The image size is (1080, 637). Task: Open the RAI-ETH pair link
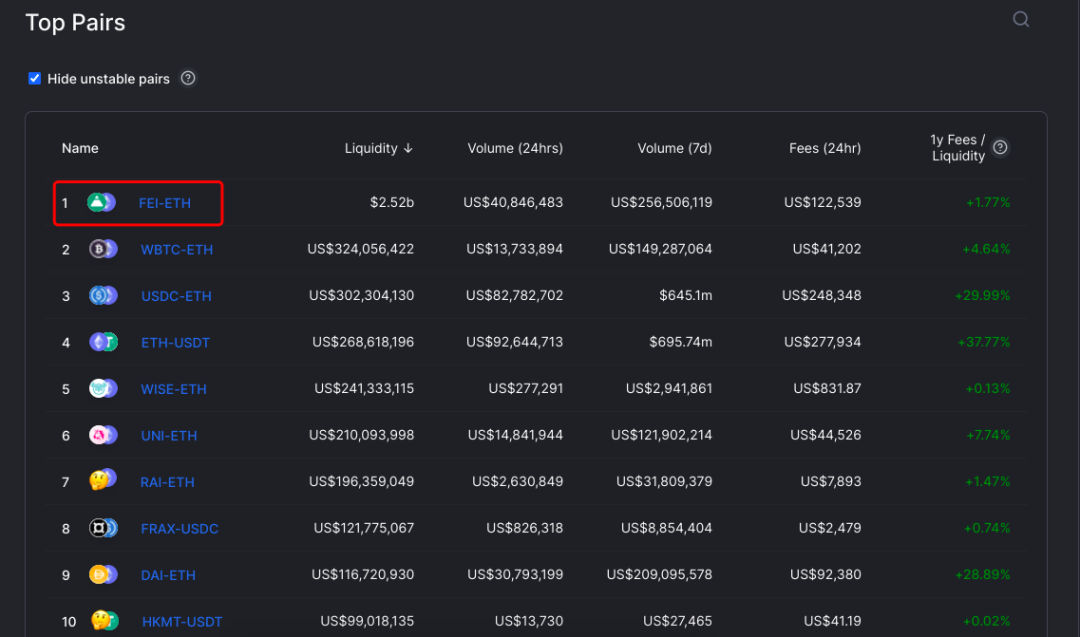(168, 482)
